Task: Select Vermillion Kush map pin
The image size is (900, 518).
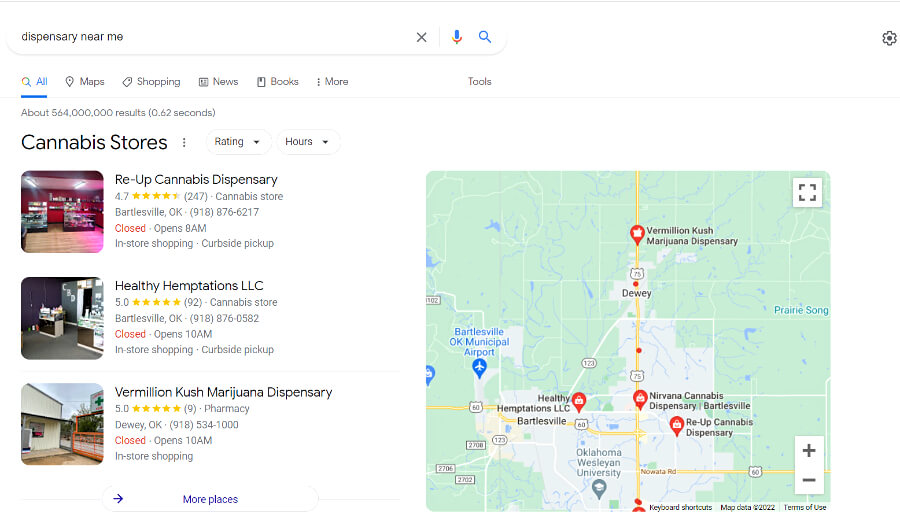Action: point(637,234)
